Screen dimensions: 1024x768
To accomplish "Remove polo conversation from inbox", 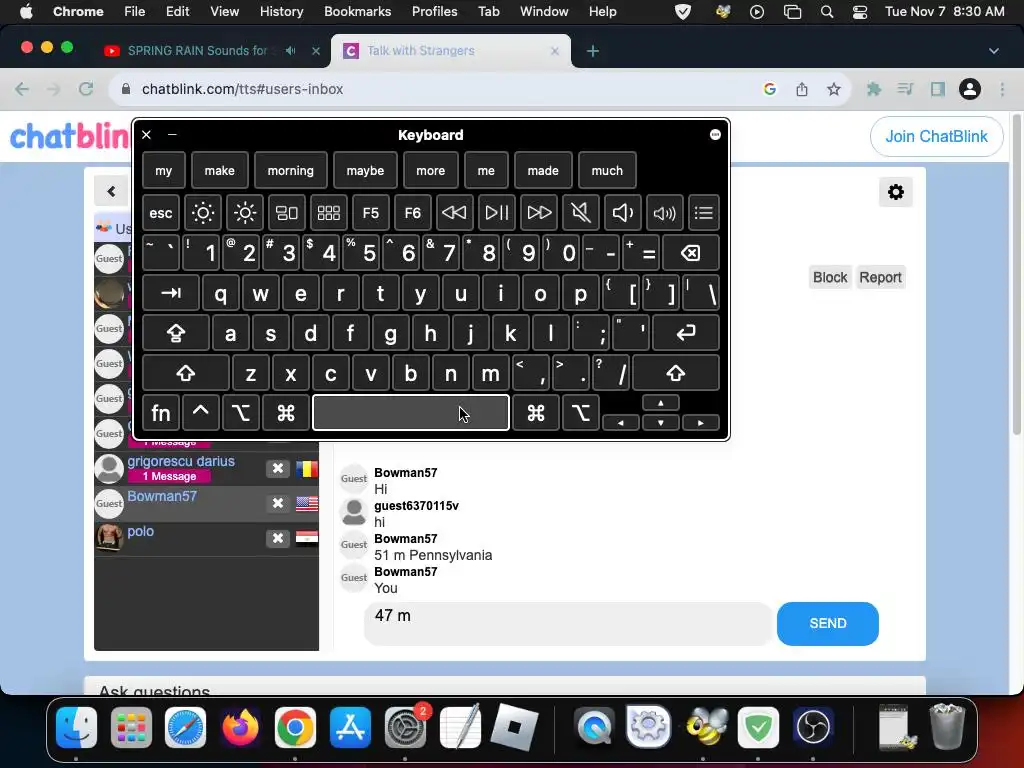I will pyautogui.click(x=278, y=538).
